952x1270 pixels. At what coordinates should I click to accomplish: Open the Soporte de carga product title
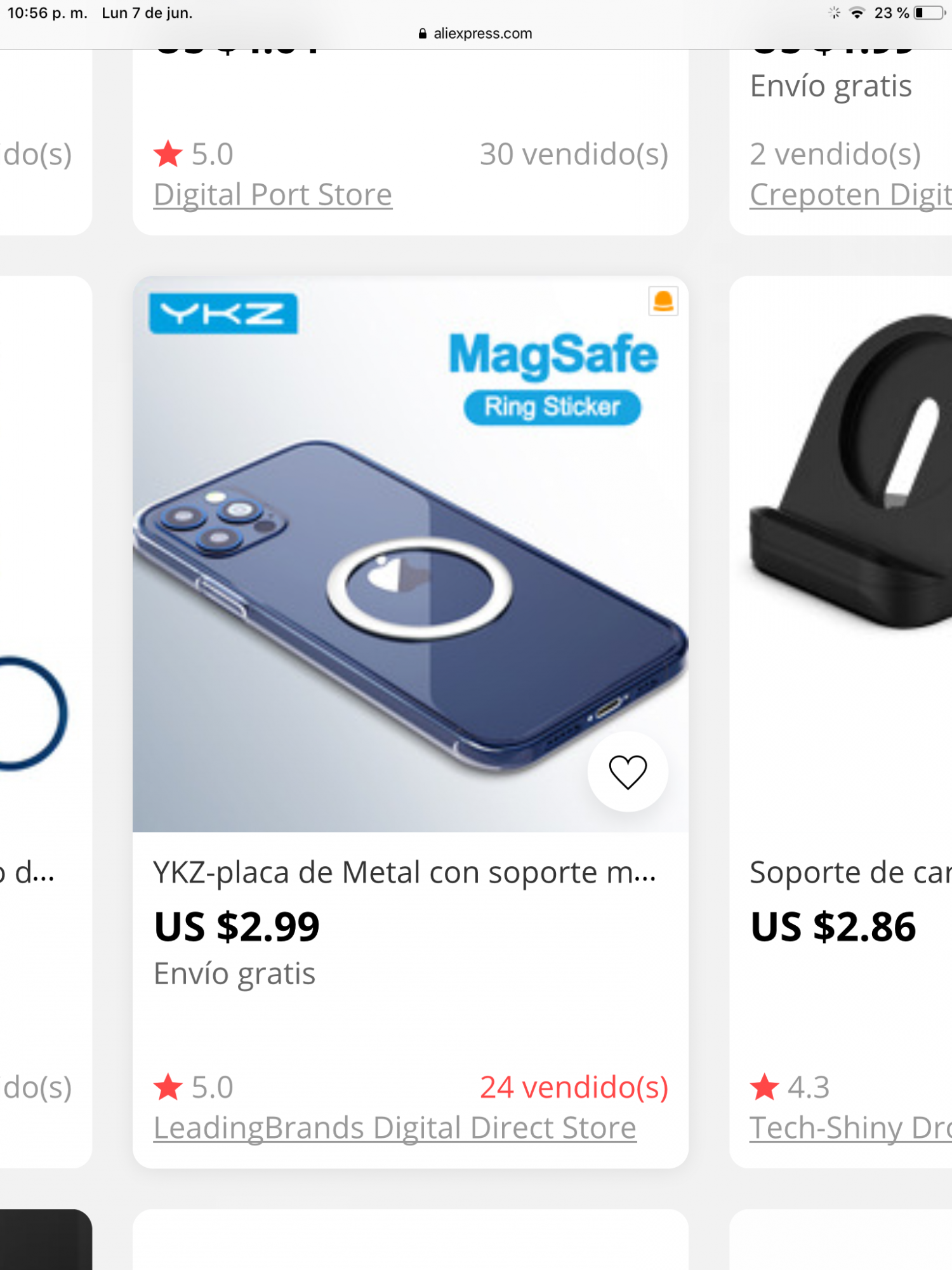point(851,872)
